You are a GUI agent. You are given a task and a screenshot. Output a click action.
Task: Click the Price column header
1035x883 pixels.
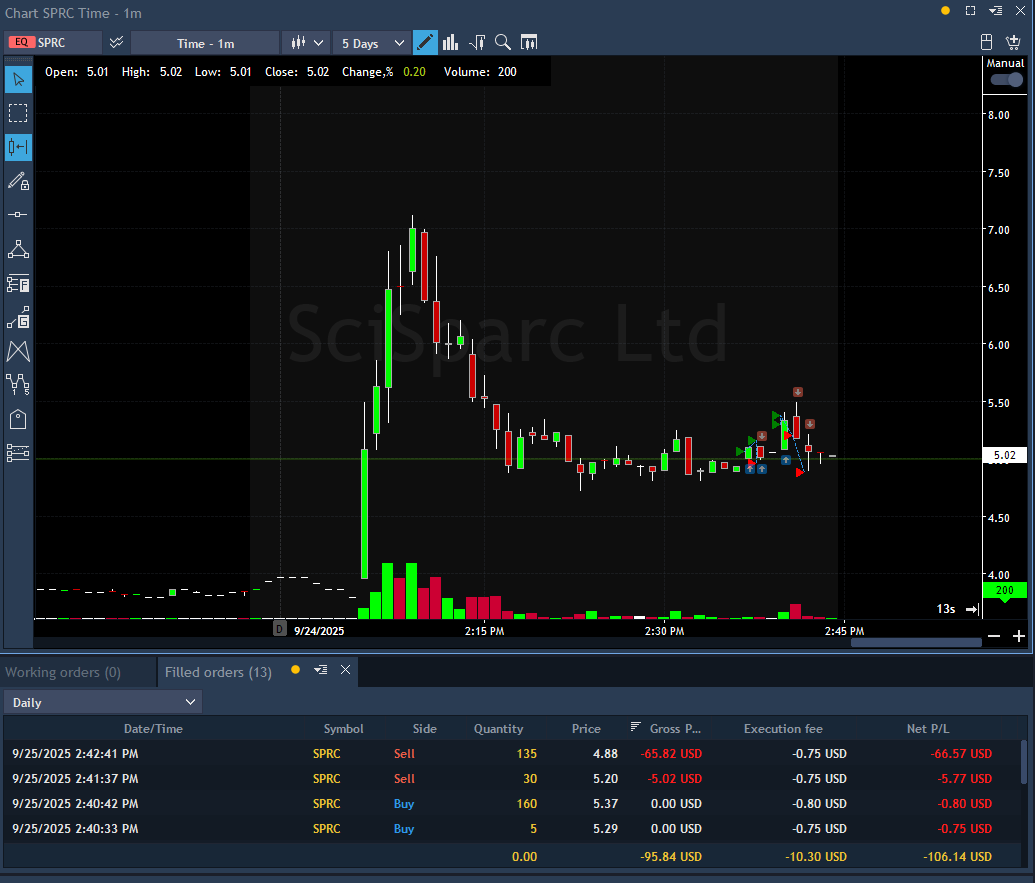pos(586,729)
